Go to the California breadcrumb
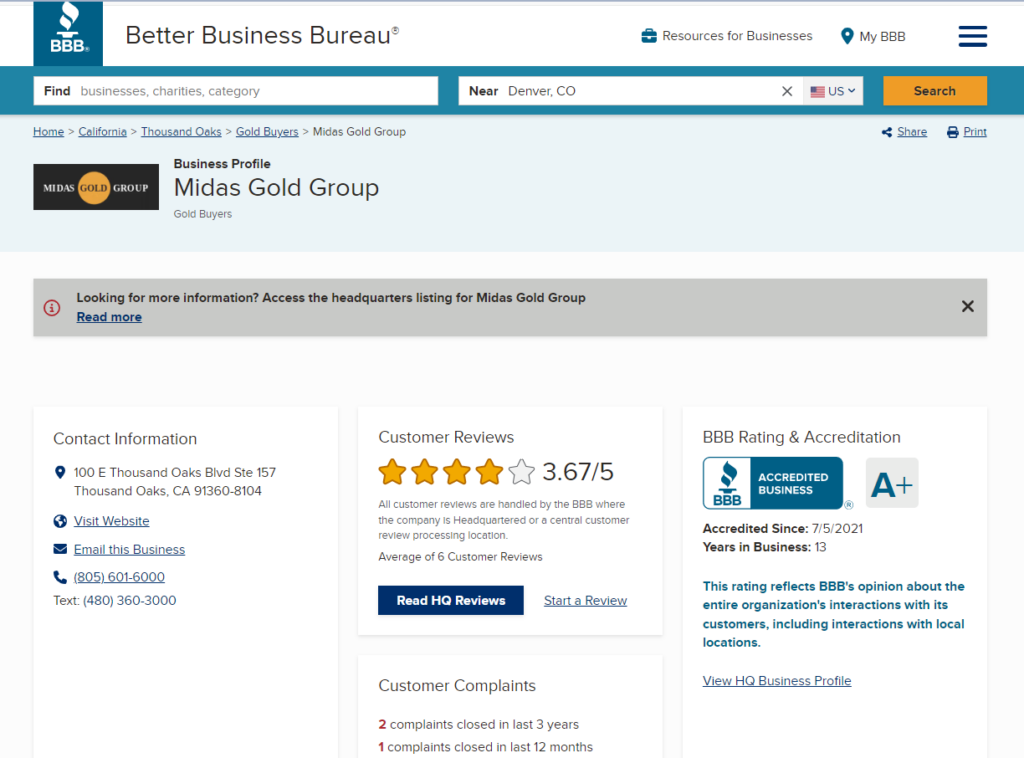This screenshot has width=1024, height=758. [102, 132]
